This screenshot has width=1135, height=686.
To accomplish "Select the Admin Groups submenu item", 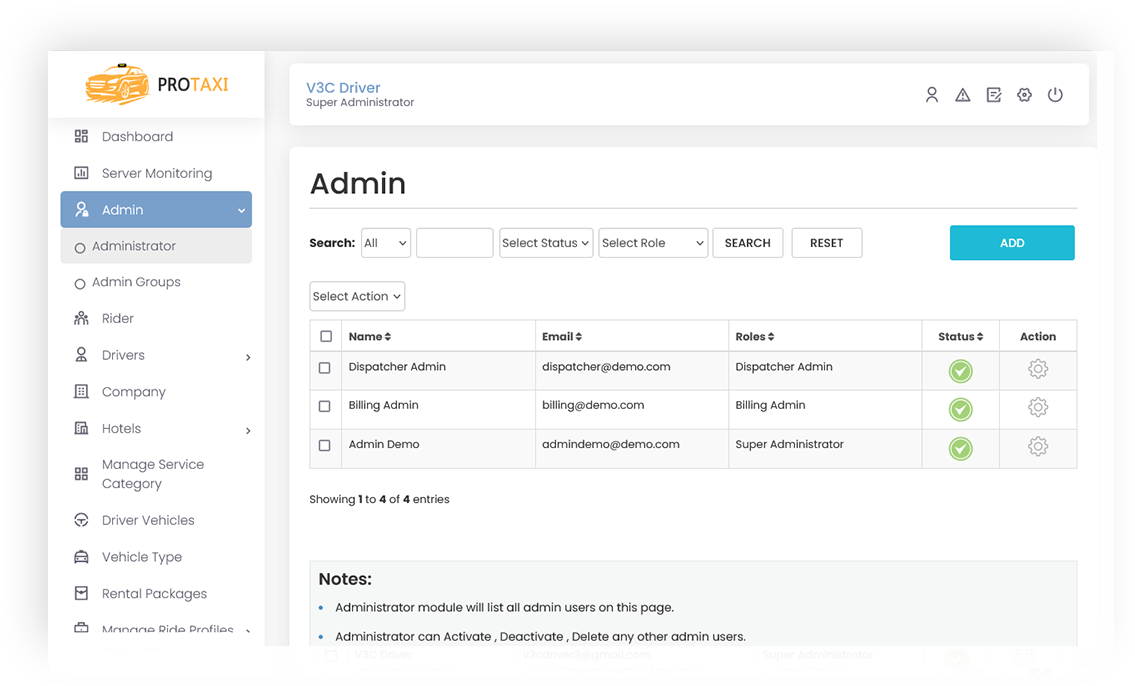I will point(156,282).
